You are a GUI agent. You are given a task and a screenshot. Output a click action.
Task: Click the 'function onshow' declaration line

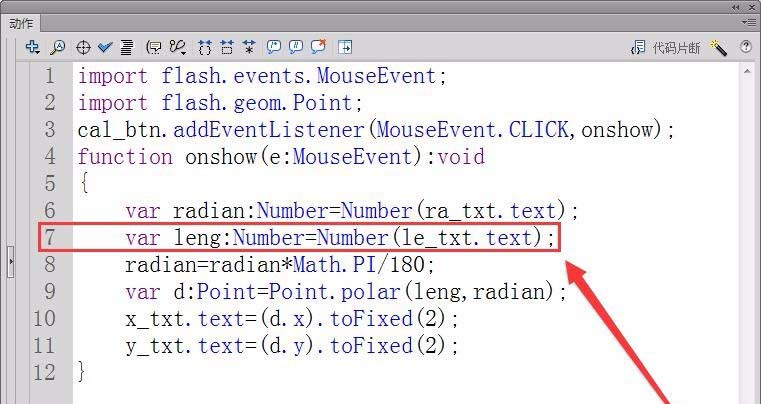point(281,157)
